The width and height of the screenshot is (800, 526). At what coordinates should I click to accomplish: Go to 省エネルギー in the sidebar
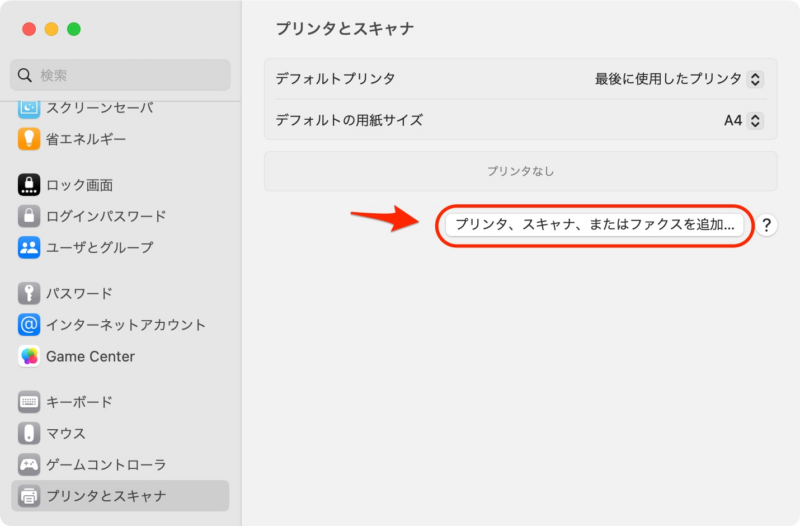click(x=86, y=139)
